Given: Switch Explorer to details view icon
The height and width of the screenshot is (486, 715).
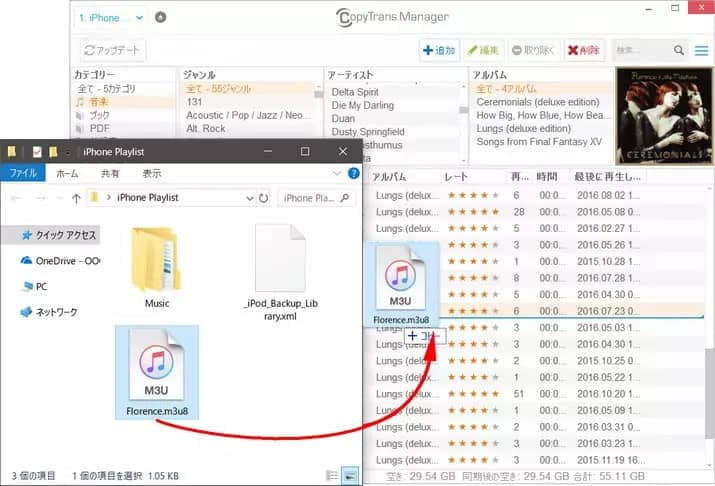Looking at the screenshot, I should click(332, 476).
